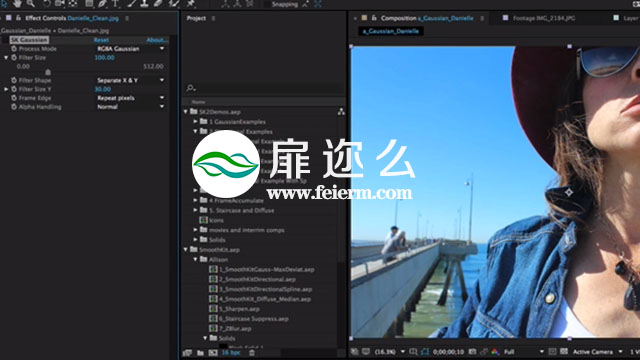Click the Reset link for SK Gaussian
The height and width of the screenshot is (360, 640).
[101, 40]
